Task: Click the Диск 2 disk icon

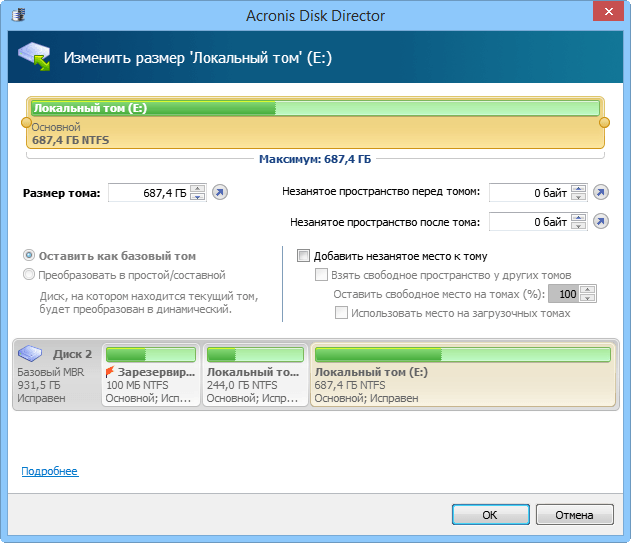Action: pos(30,353)
